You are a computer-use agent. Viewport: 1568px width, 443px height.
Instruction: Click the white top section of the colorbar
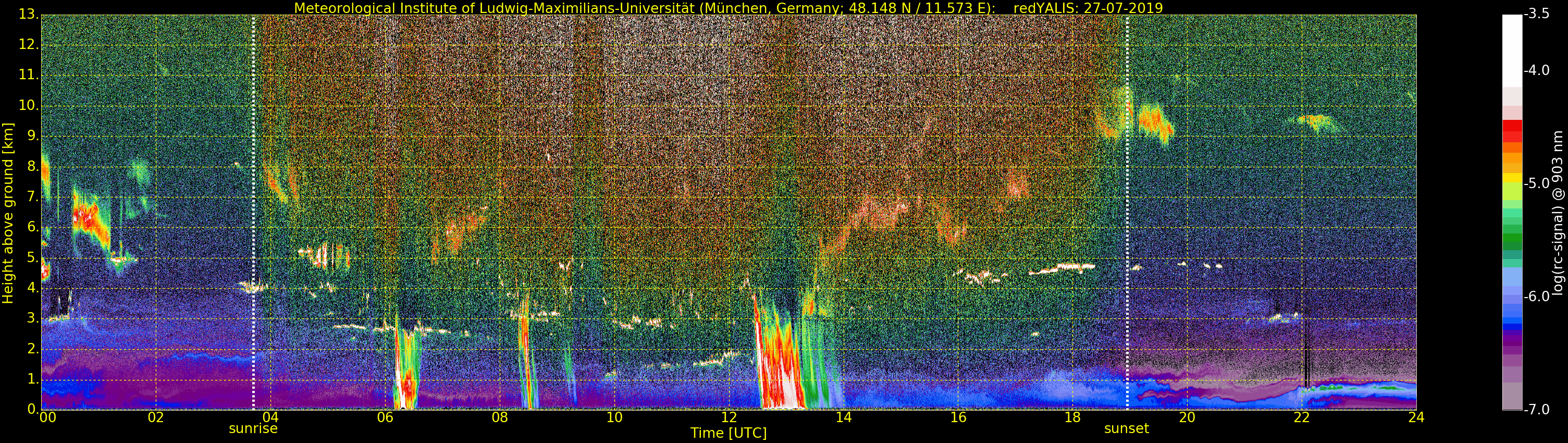coord(1512,51)
